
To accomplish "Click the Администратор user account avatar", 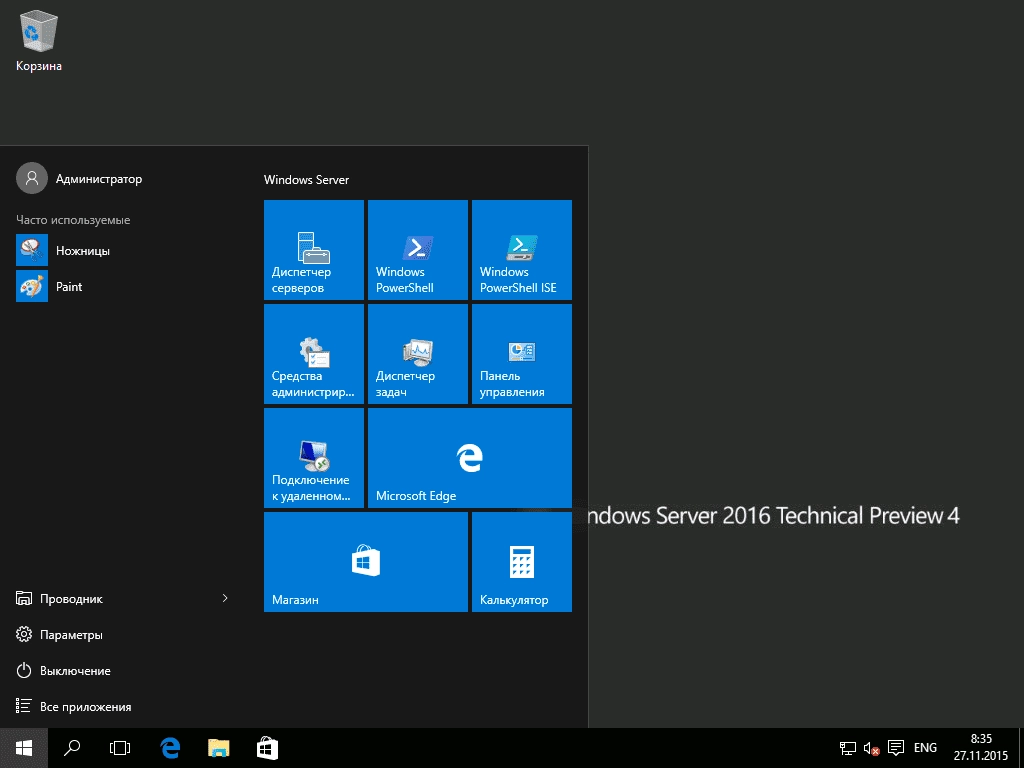I will click(x=32, y=178).
